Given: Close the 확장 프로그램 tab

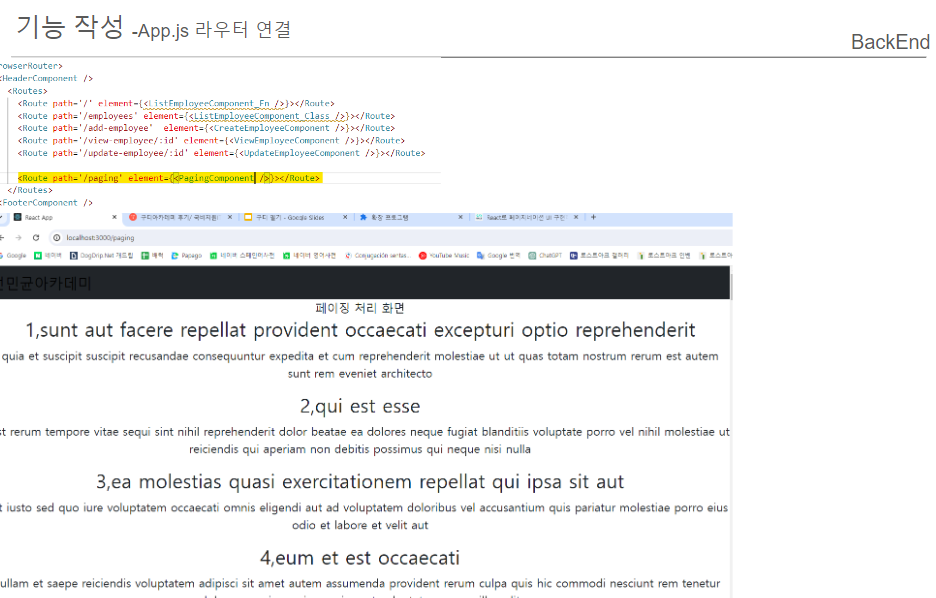Looking at the screenshot, I should [460, 217].
